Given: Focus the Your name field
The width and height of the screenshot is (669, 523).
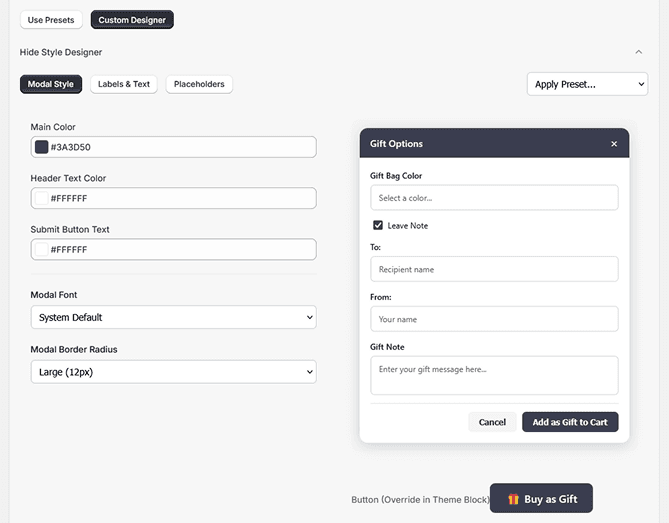Looking at the screenshot, I should coord(494,319).
